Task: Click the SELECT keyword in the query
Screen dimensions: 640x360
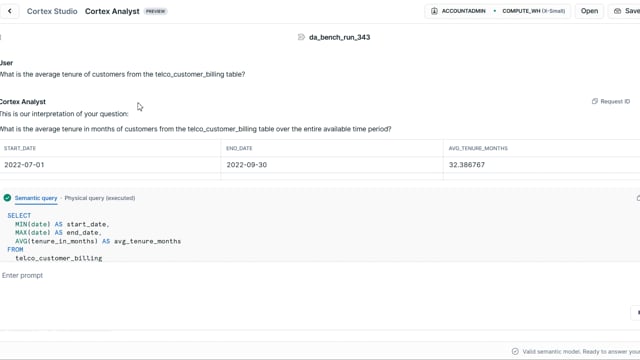Action: (19, 216)
